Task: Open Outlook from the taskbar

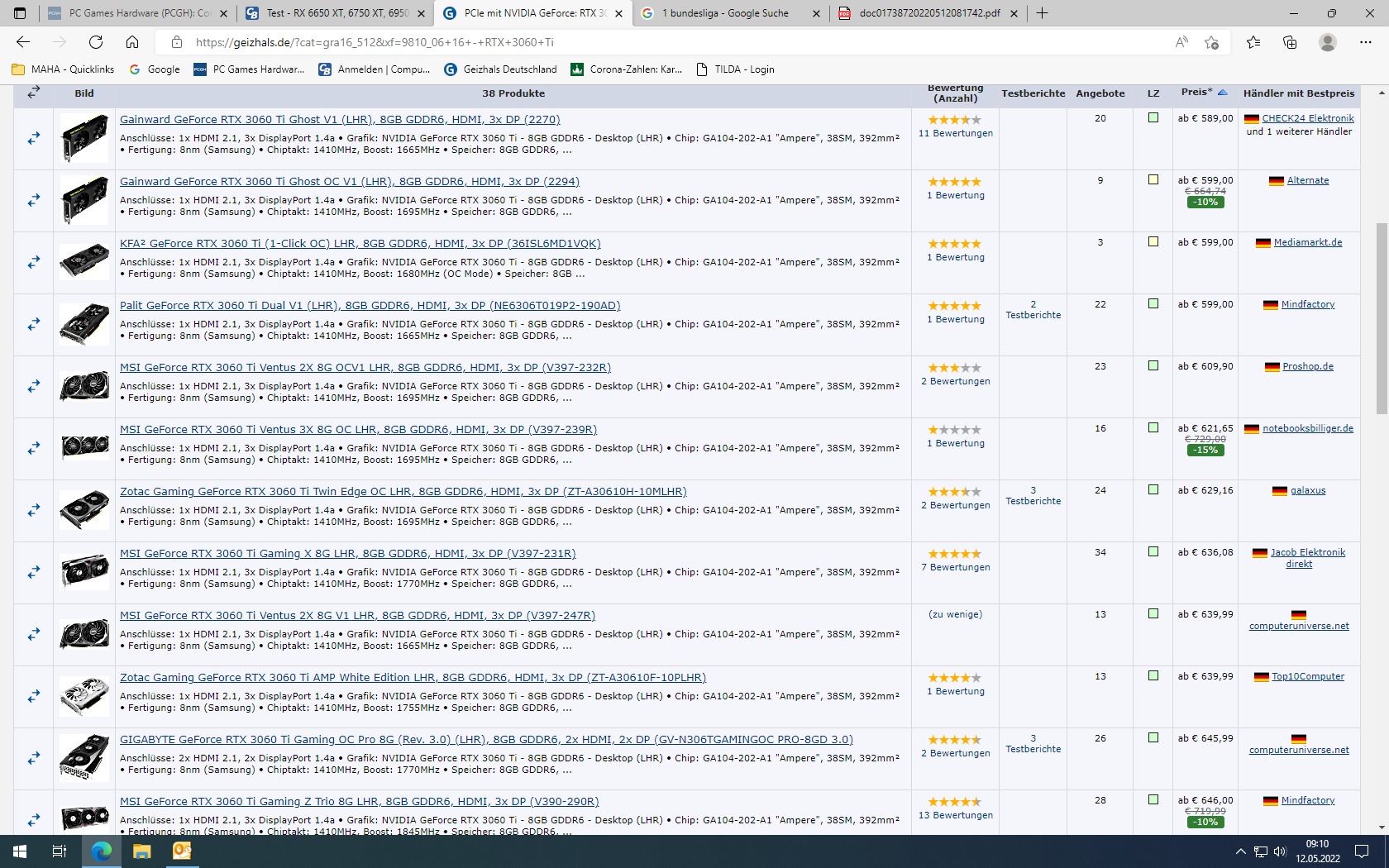Action: point(182,851)
